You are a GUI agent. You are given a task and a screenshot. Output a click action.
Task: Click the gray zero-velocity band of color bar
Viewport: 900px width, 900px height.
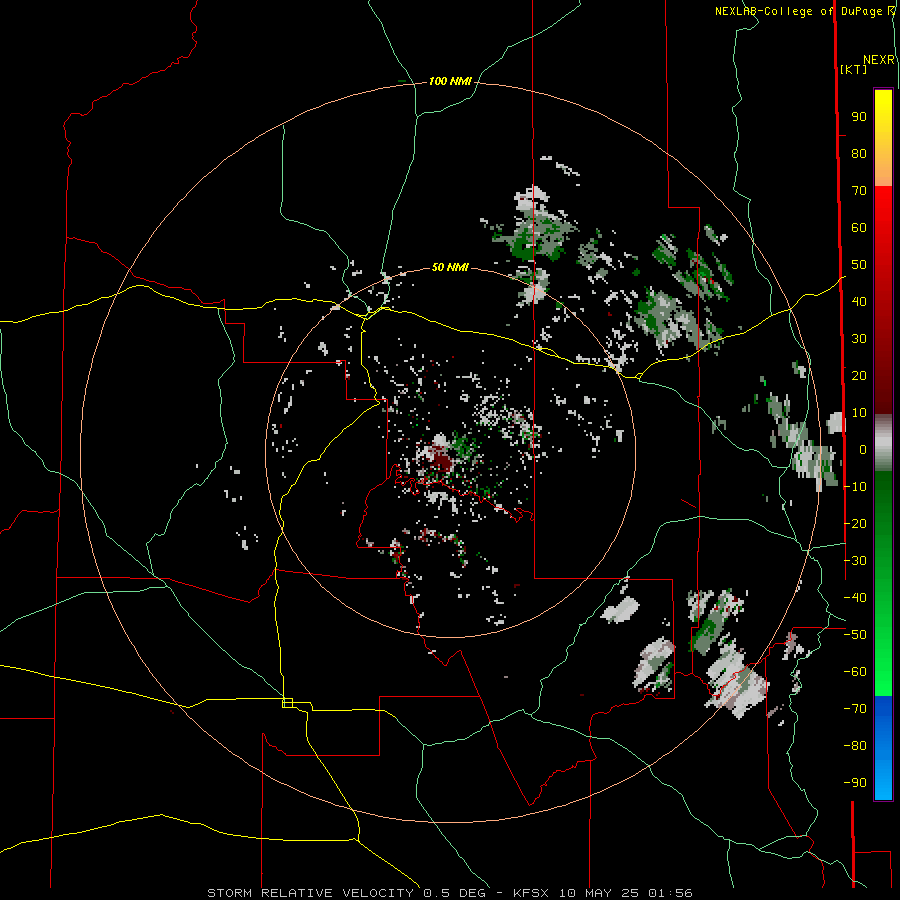[883, 443]
